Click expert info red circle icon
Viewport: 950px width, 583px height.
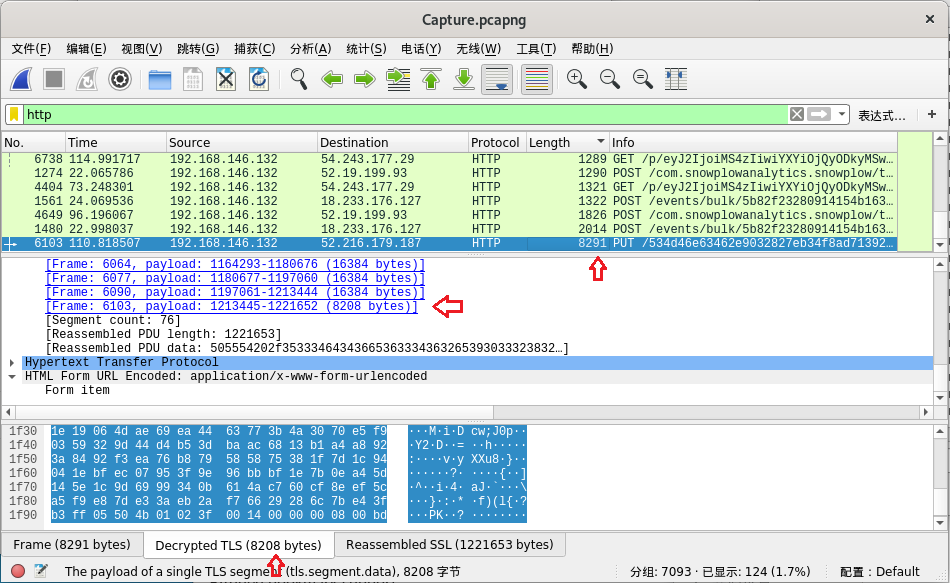(18, 571)
